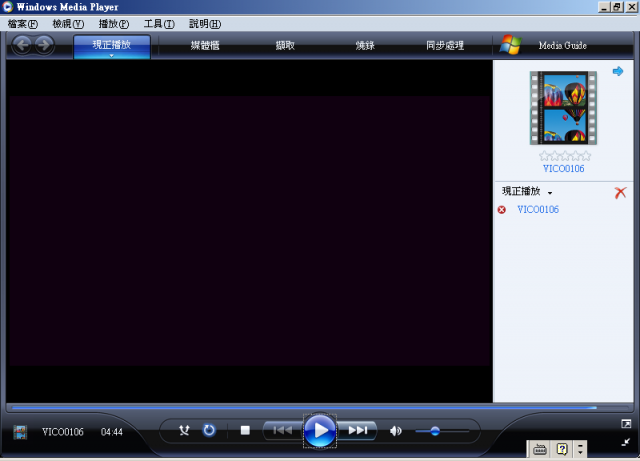
Task: Rate the video using the star rating
Action: click(565, 156)
